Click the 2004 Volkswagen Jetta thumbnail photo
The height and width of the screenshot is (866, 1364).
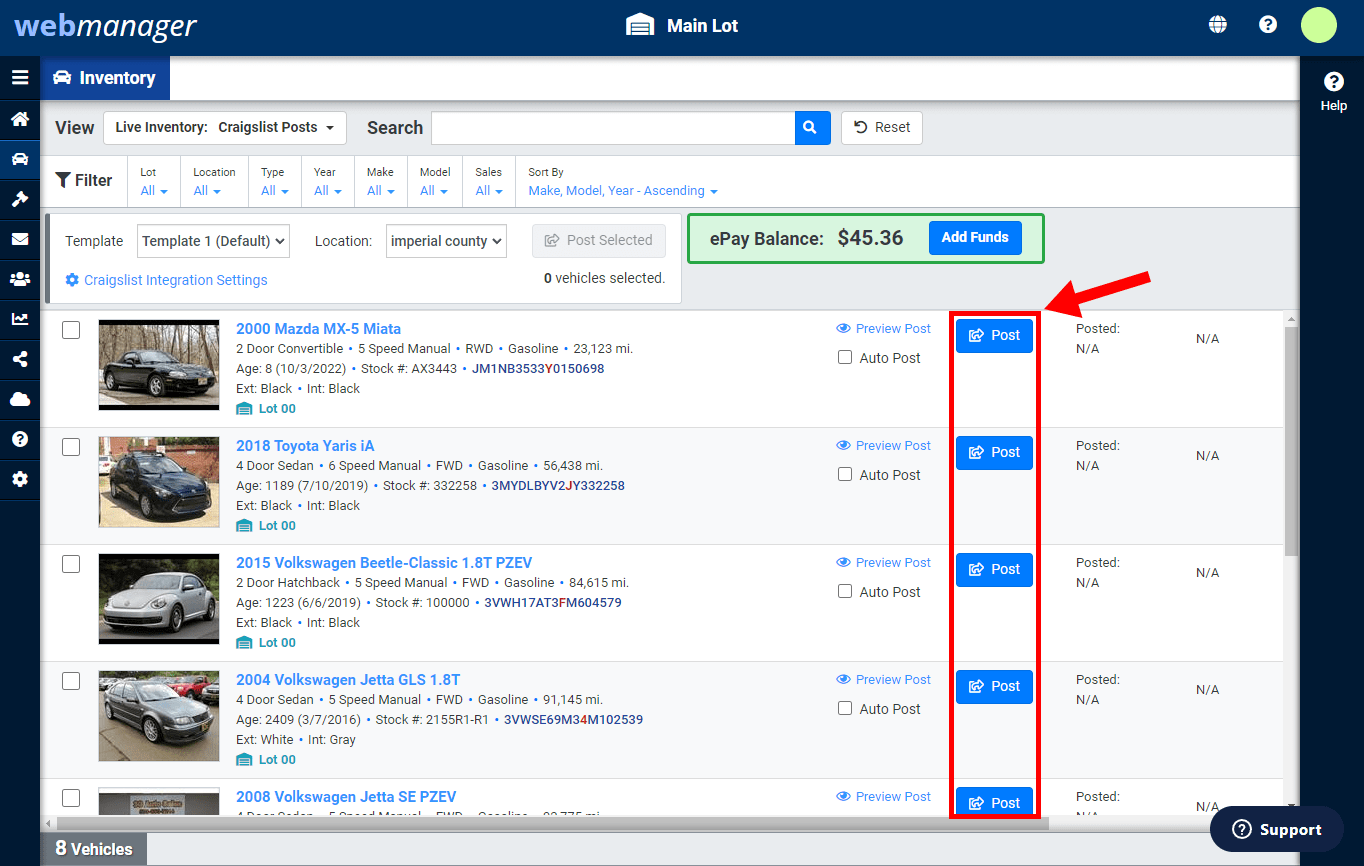158,716
